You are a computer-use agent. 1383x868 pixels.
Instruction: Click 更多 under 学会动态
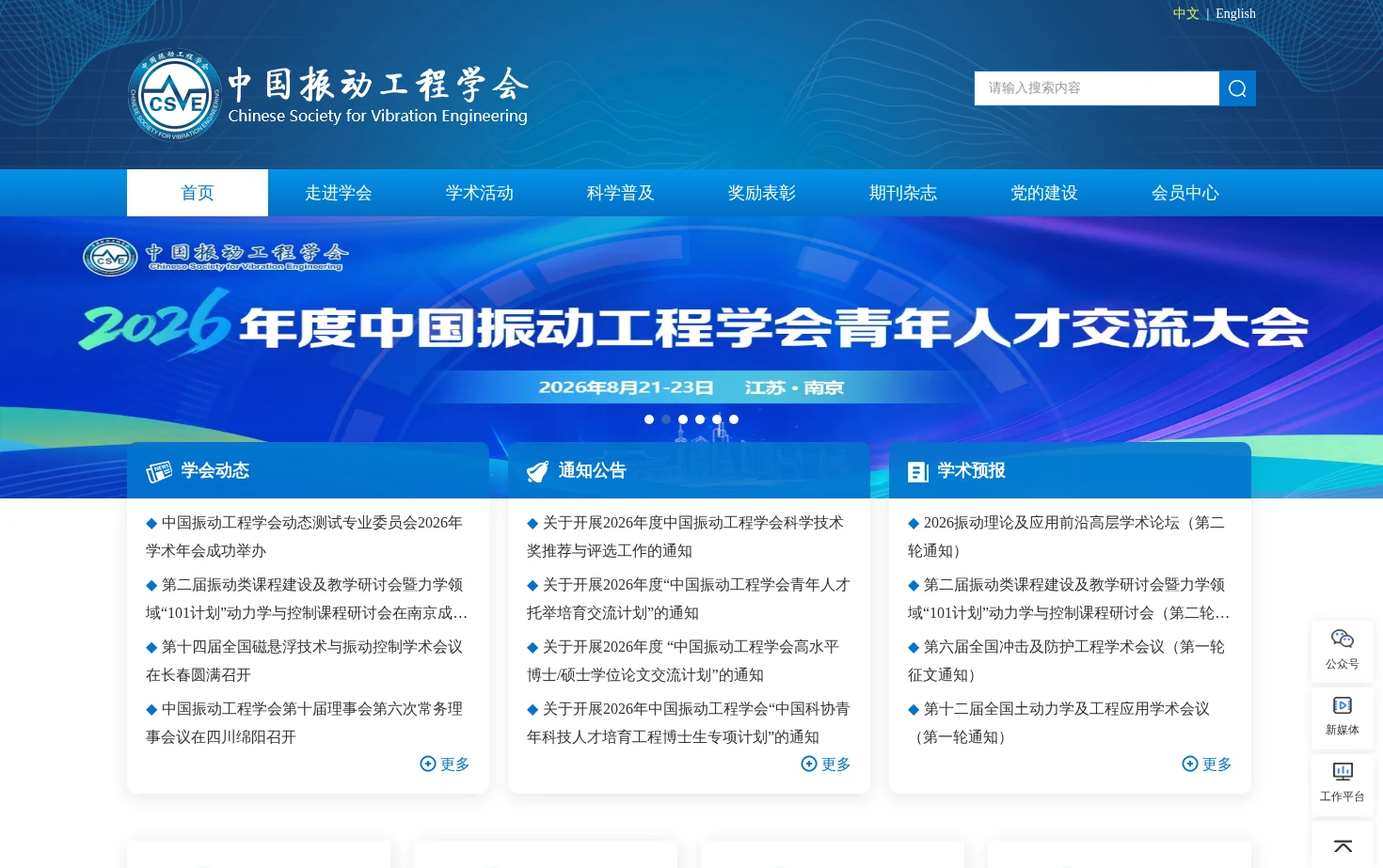(455, 765)
